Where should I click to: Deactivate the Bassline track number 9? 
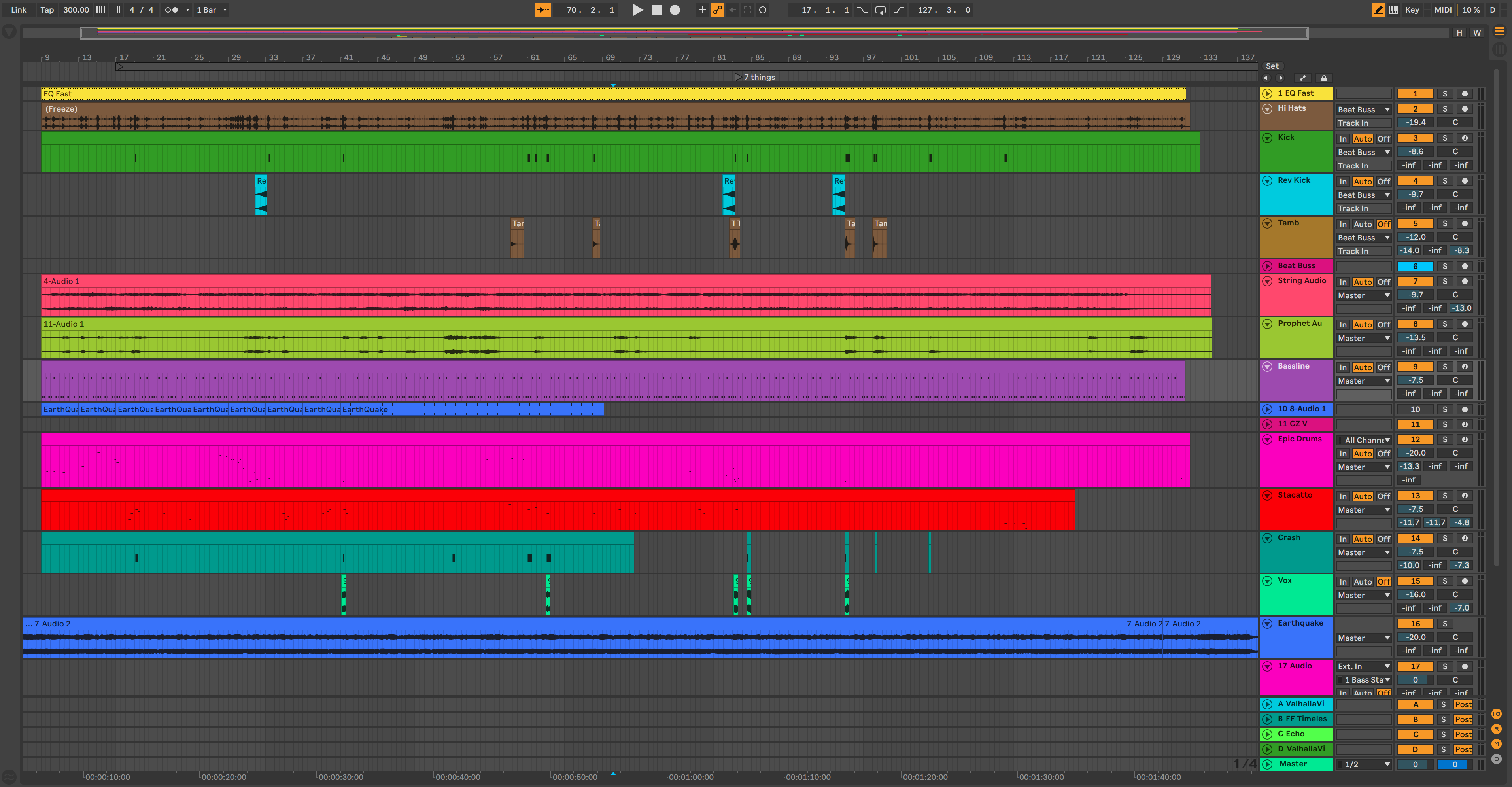(1415, 367)
